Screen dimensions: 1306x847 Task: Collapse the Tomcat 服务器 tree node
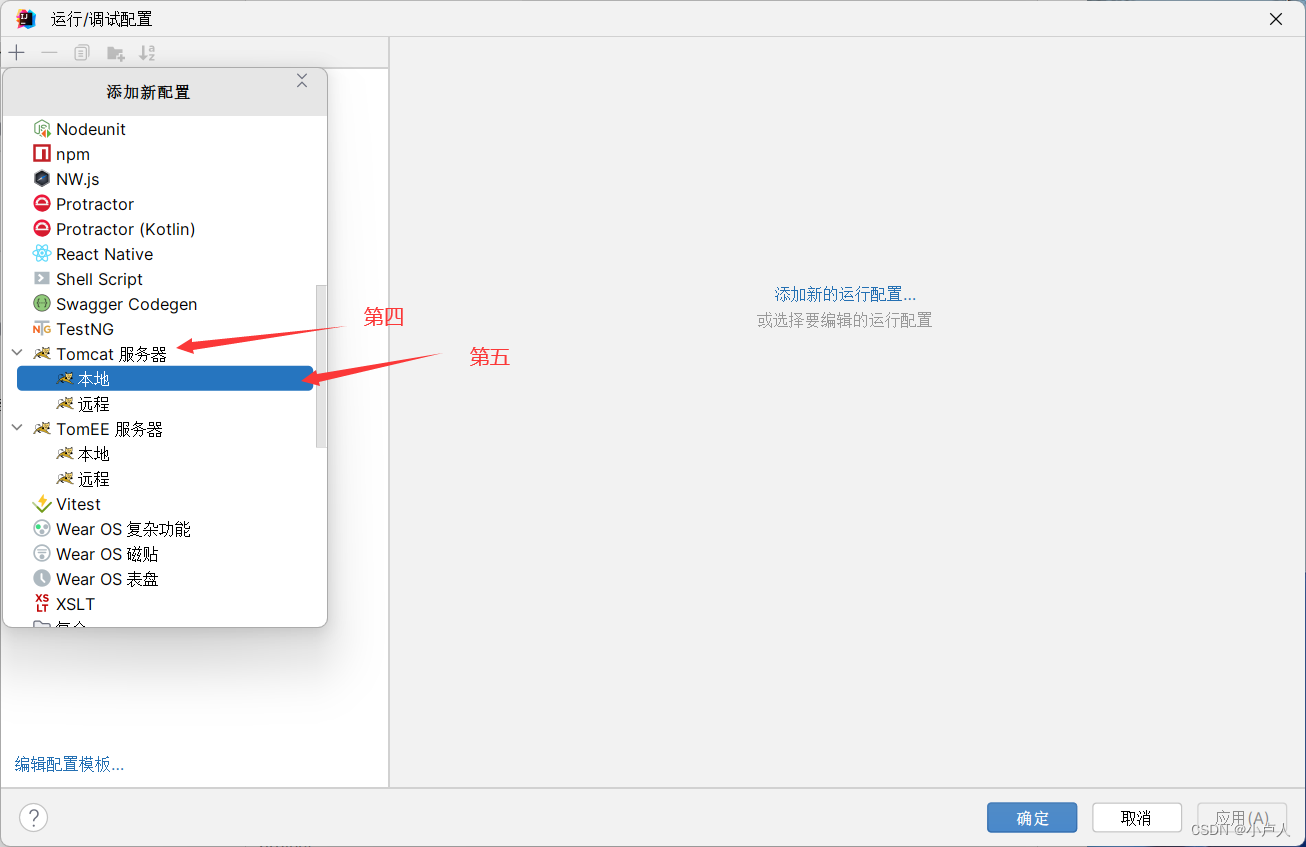pos(17,354)
